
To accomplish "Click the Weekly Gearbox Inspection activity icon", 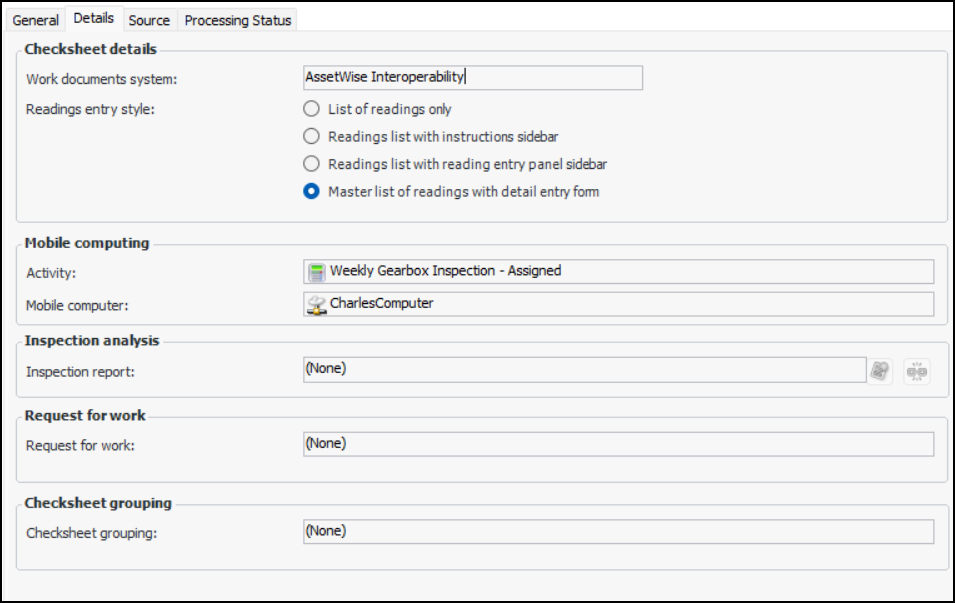I will pos(316,271).
